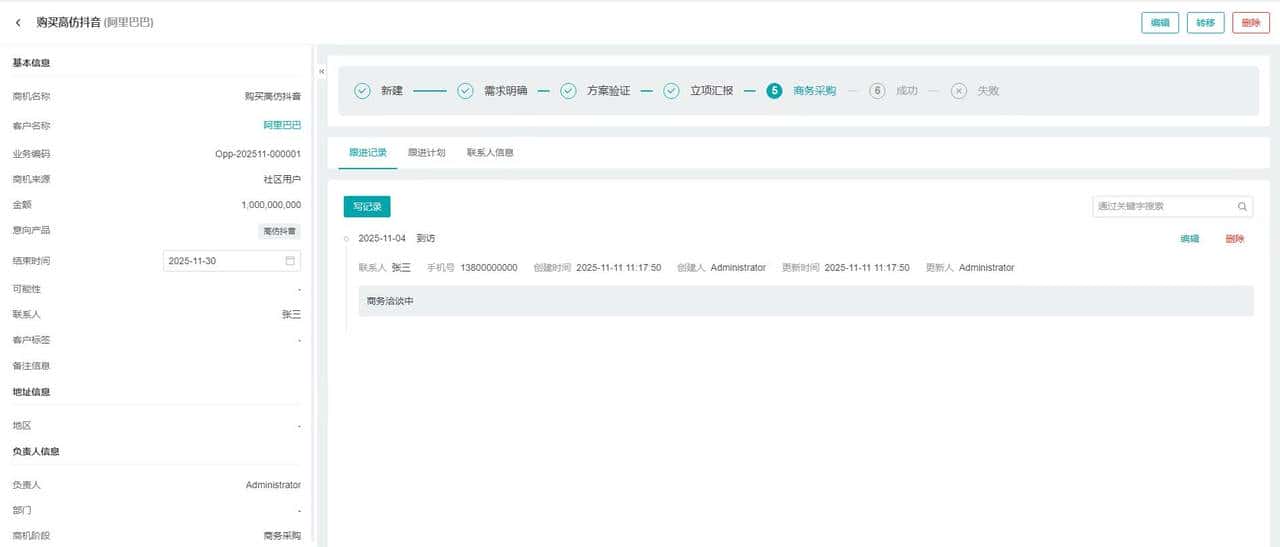Click the X circle for 失败 stage
The width and height of the screenshot is (1280, 547).
(959, 91)
